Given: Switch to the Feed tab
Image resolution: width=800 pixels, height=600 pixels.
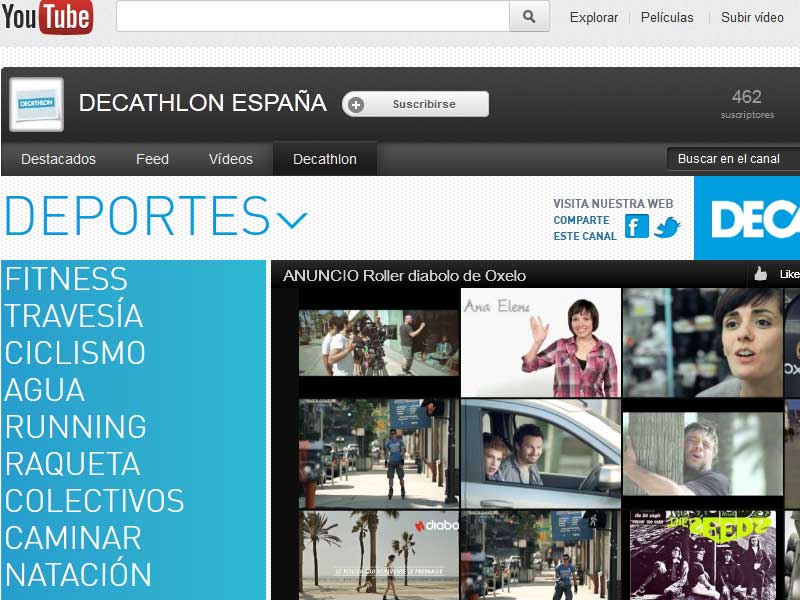Looking at the screenshot, I should pyautogui.click(x=152, y=159).
